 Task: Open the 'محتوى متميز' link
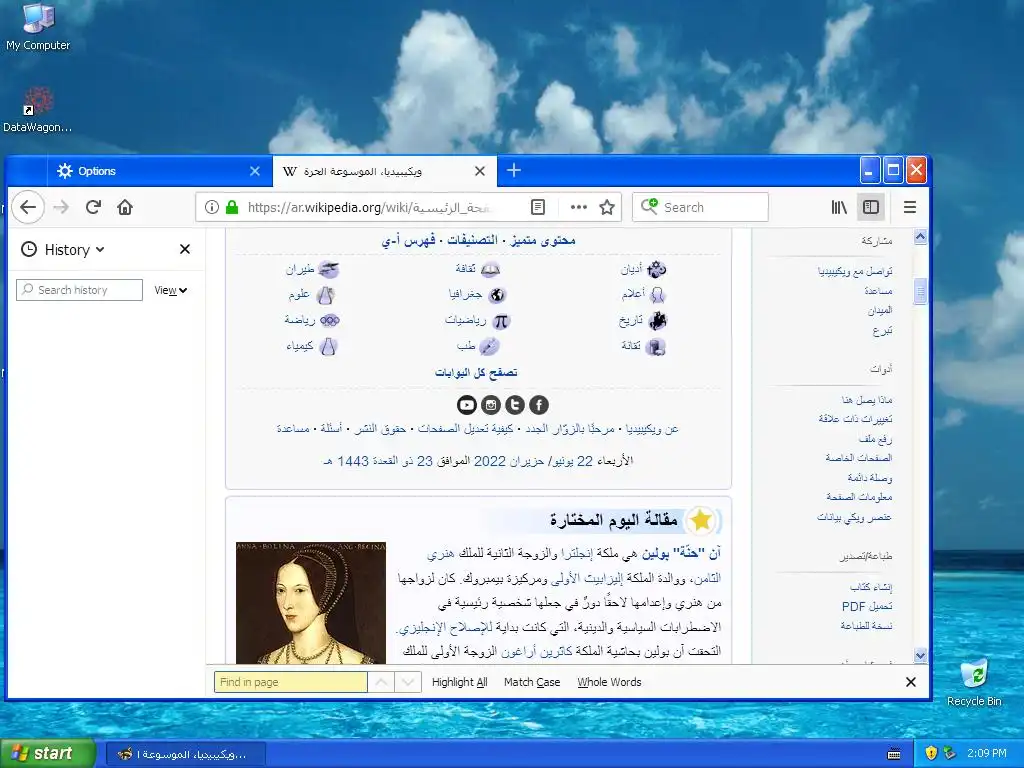[x=543, y=240]
